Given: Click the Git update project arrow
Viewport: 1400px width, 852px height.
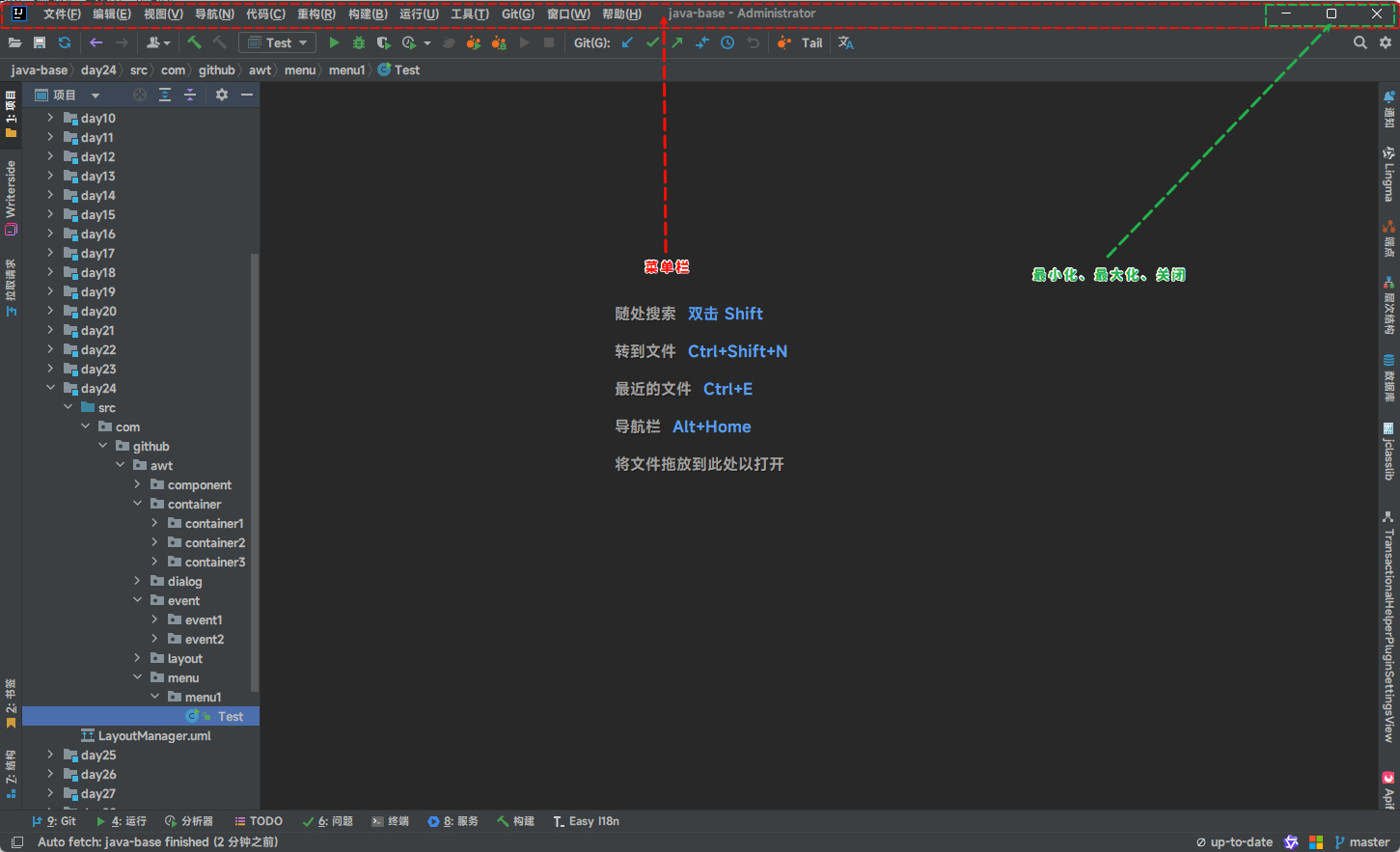Looking at the screenshot, I should pos(628,42).
